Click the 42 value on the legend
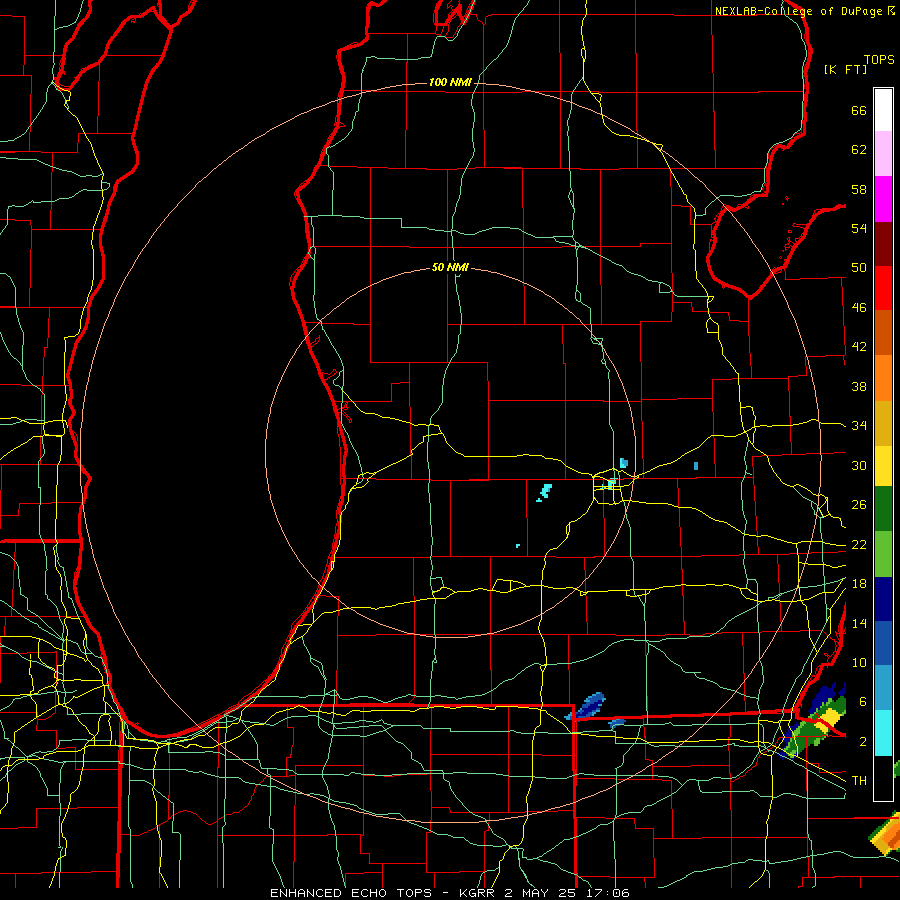This screenshot has height=900, width=900. pos(859,347)
